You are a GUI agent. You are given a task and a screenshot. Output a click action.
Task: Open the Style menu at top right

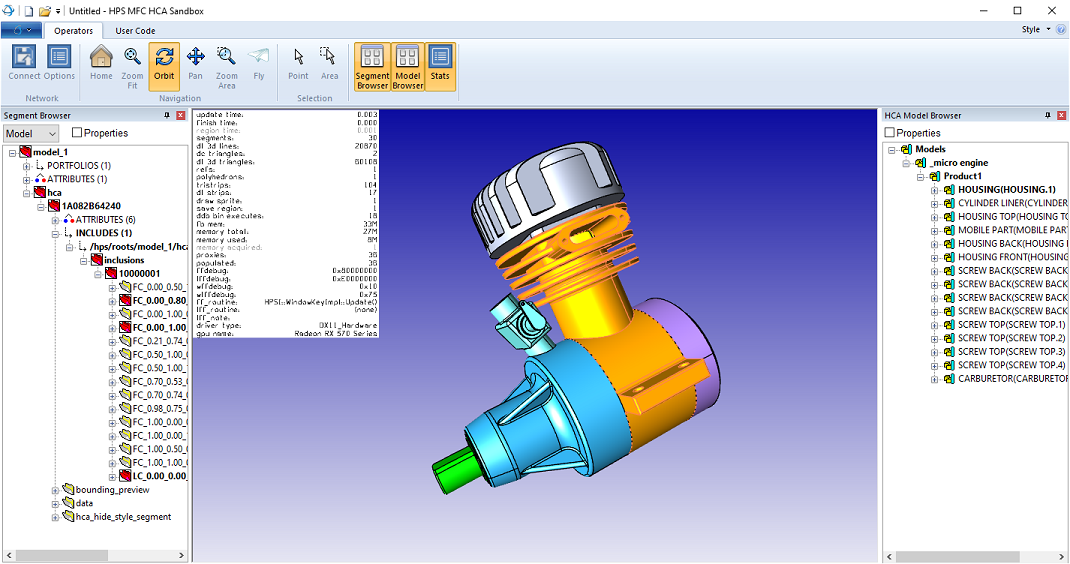coord(1035,30)
